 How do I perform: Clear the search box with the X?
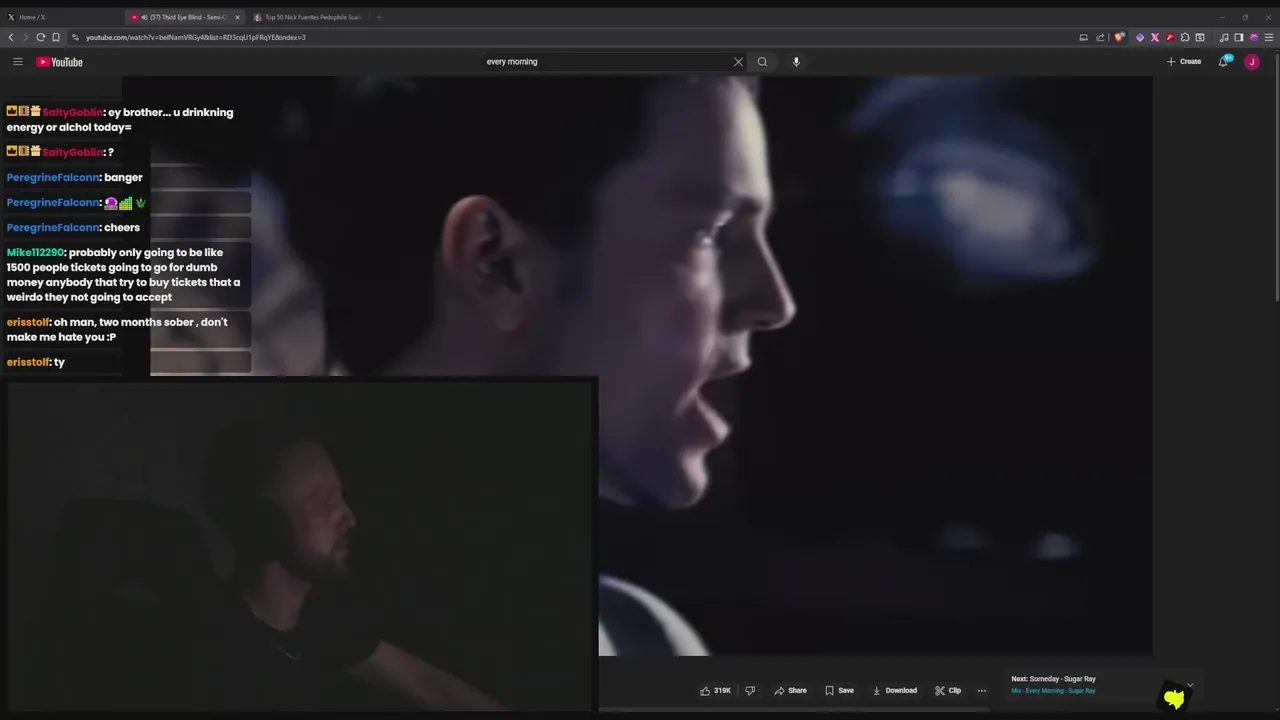tap(738, 62)
